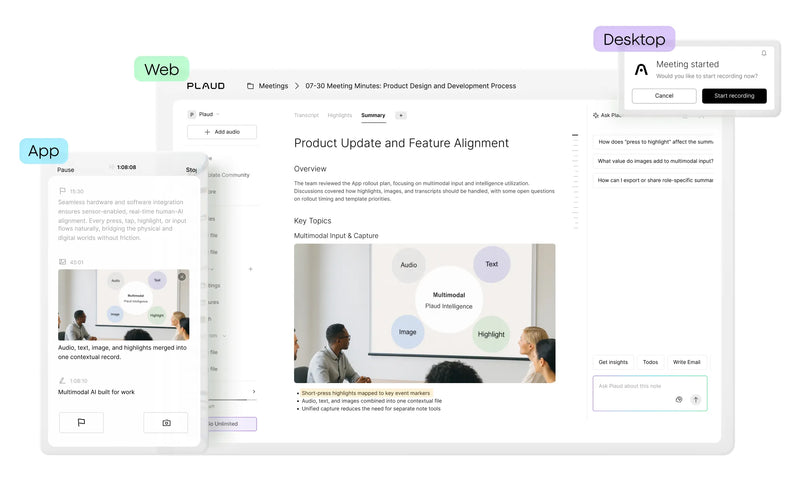The width and height of the screenshot is (800, 487).
Task: Tap the camera capture button in the app
Action: coord(166,423)
